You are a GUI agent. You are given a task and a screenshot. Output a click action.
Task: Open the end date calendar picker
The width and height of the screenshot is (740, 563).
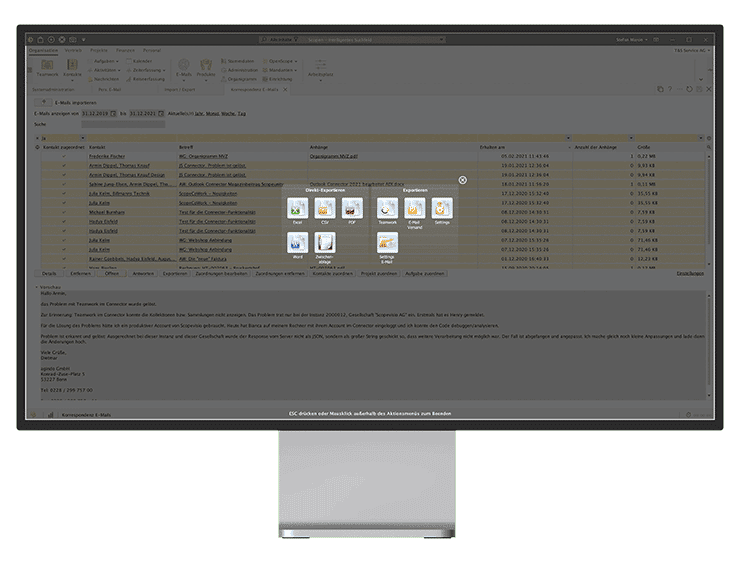161,114
